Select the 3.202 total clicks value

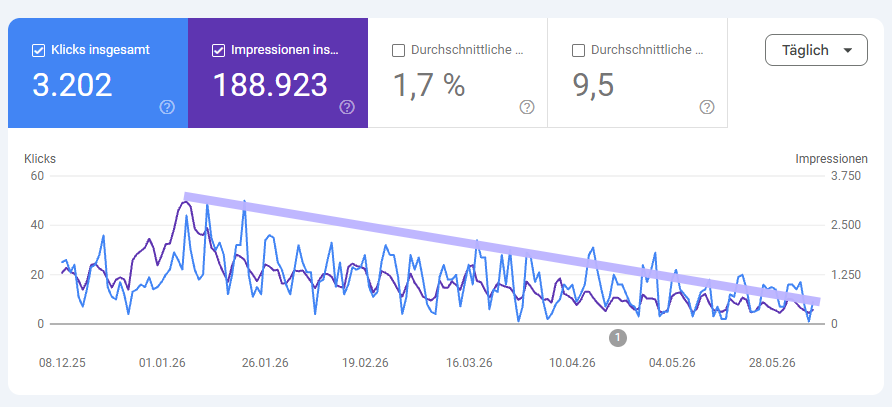point(72,85)
